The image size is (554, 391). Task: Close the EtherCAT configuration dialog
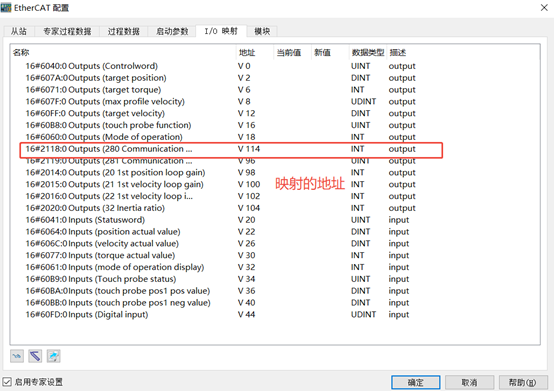(x=544, y=8)
